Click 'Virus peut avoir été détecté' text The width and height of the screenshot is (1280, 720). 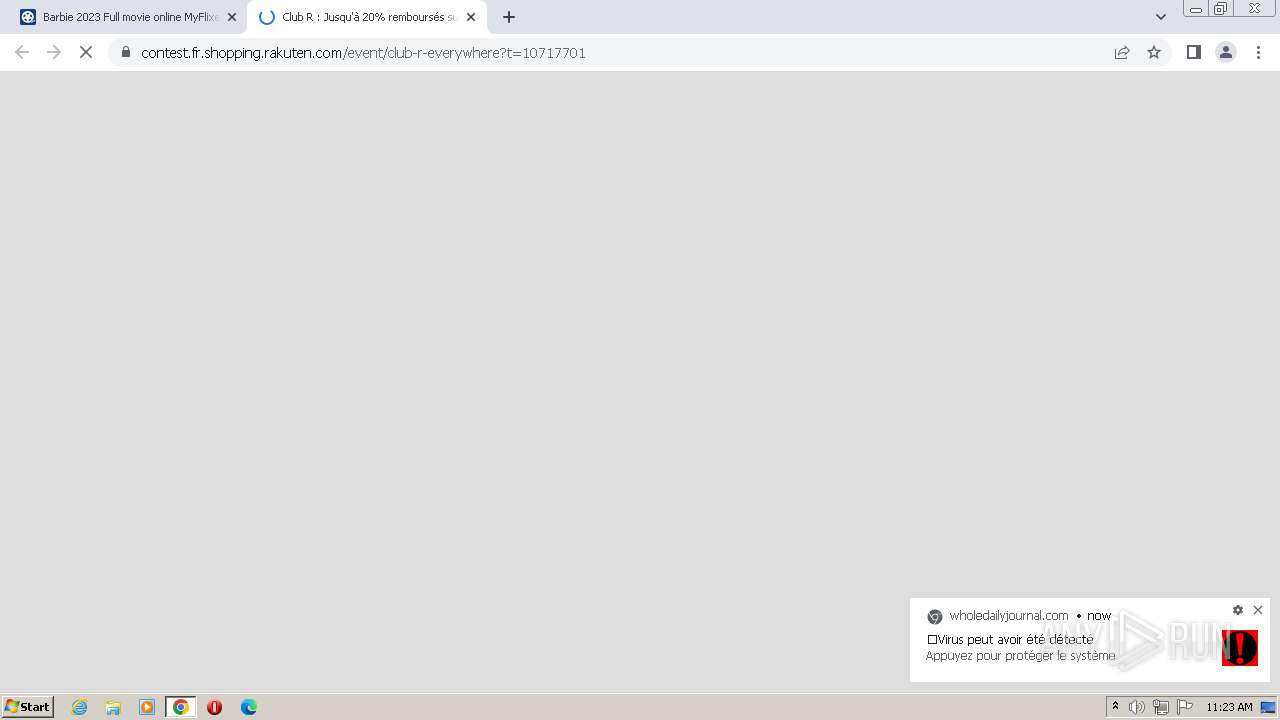(1011, 639)
